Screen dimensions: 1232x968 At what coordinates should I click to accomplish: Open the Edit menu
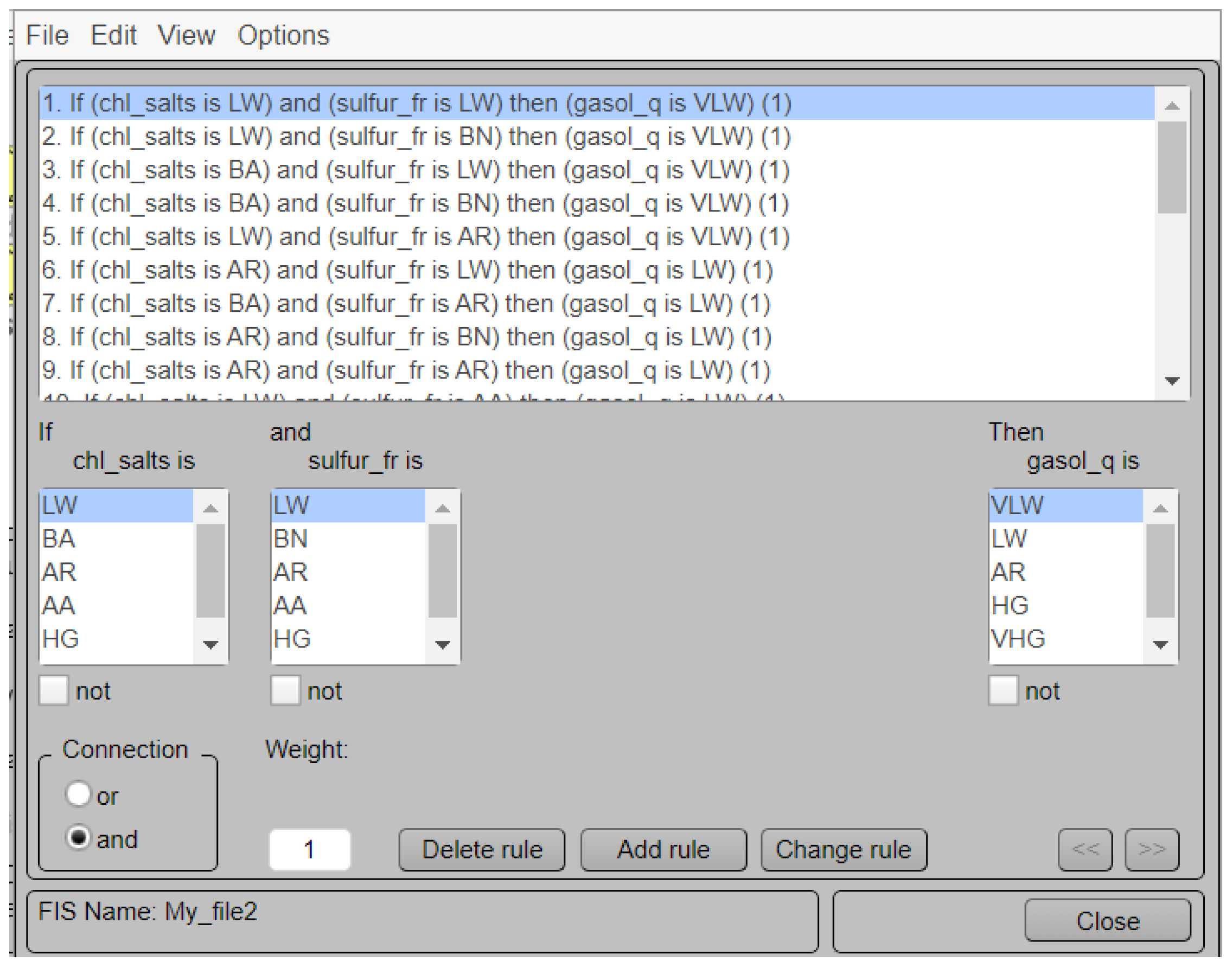113,36
